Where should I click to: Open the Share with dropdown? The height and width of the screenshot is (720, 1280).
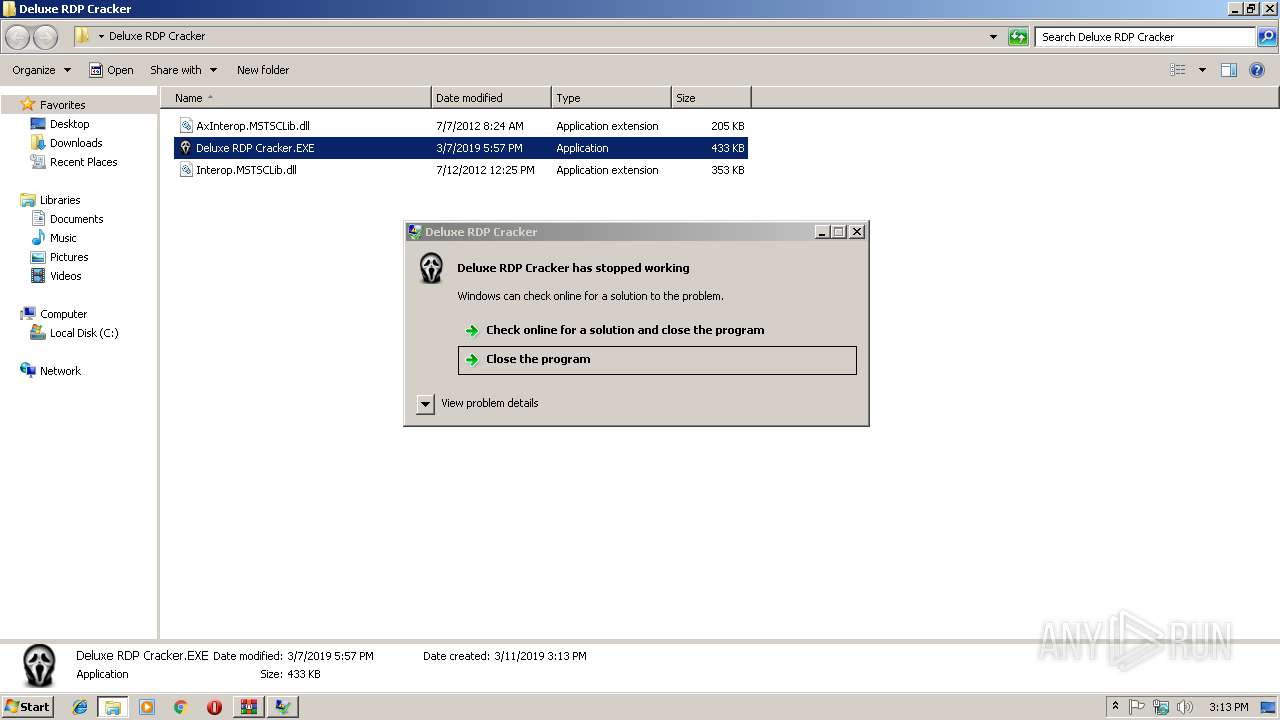coord(183,70)
